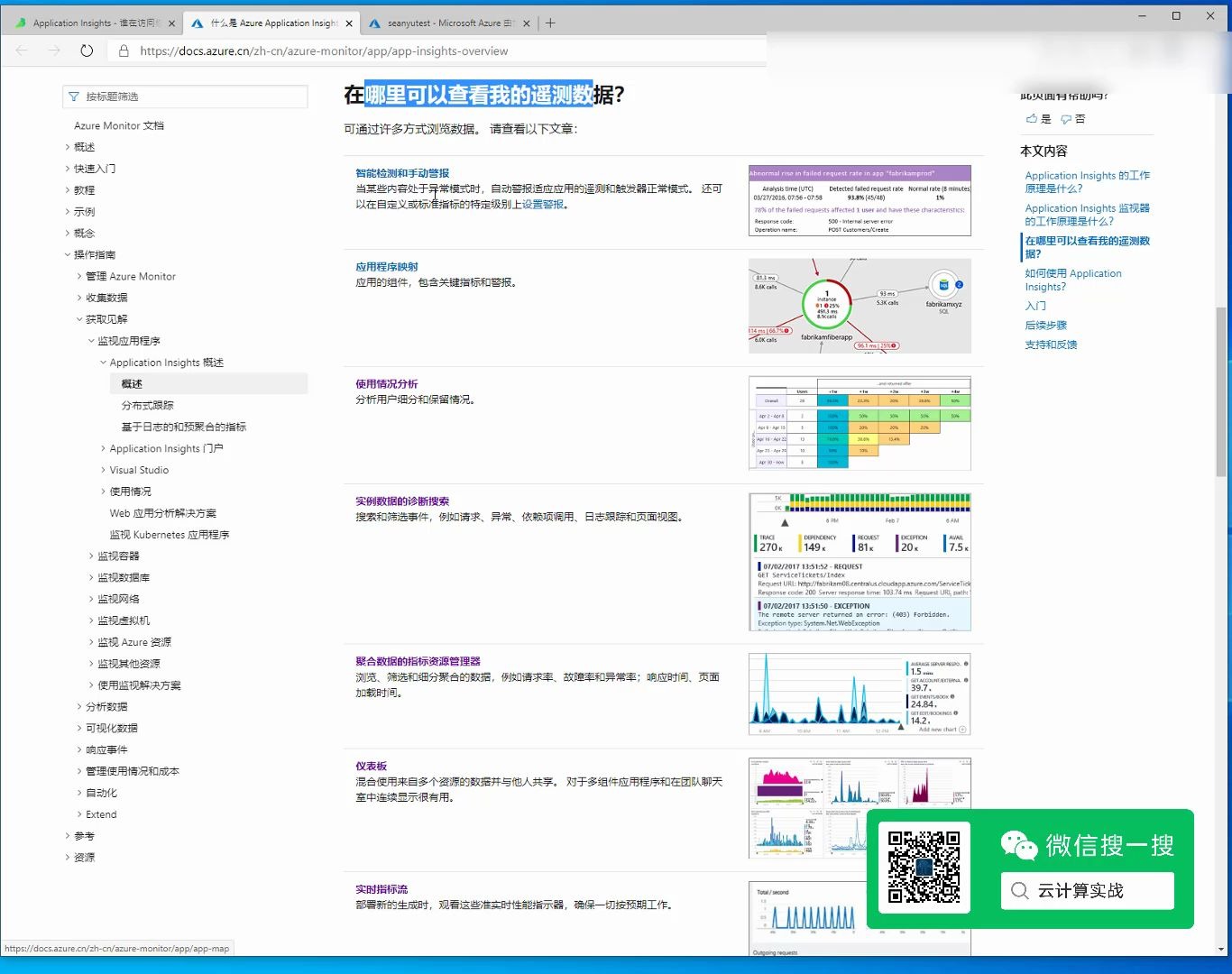Close the seanyutest Microsoft Azure tab
The height and width of the screenshot is (974, 1232).
pos(527,23)
